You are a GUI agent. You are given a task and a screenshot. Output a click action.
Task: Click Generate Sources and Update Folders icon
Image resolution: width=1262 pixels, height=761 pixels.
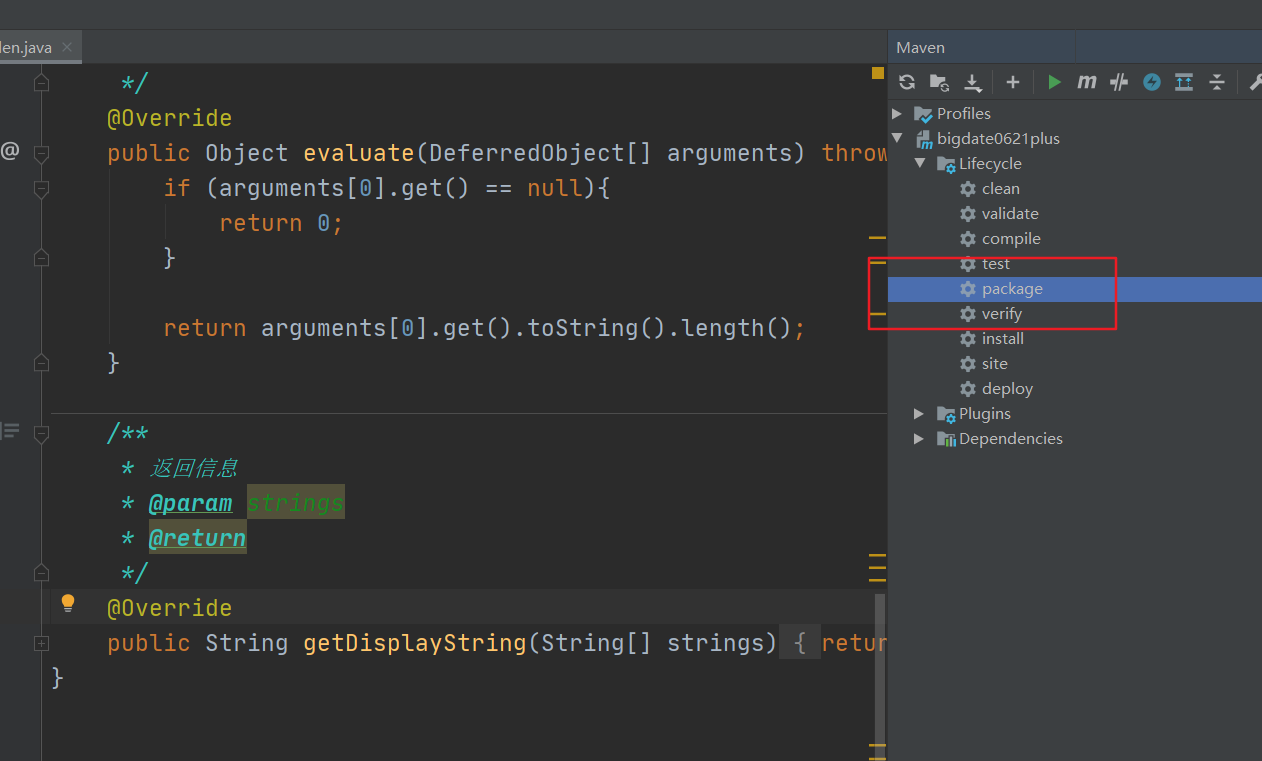(939, 82)
